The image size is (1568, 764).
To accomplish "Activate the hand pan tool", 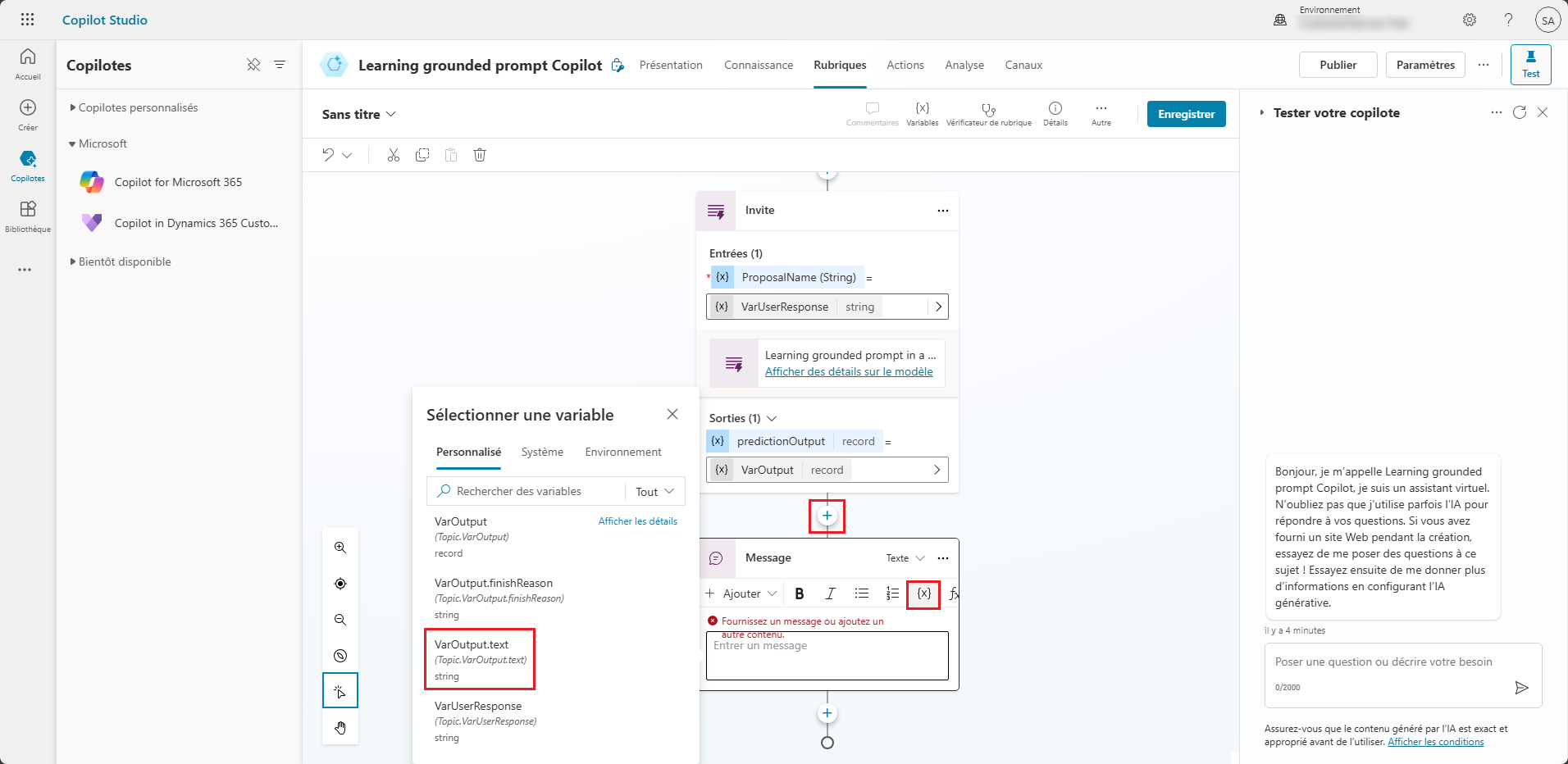I will 340,728.
